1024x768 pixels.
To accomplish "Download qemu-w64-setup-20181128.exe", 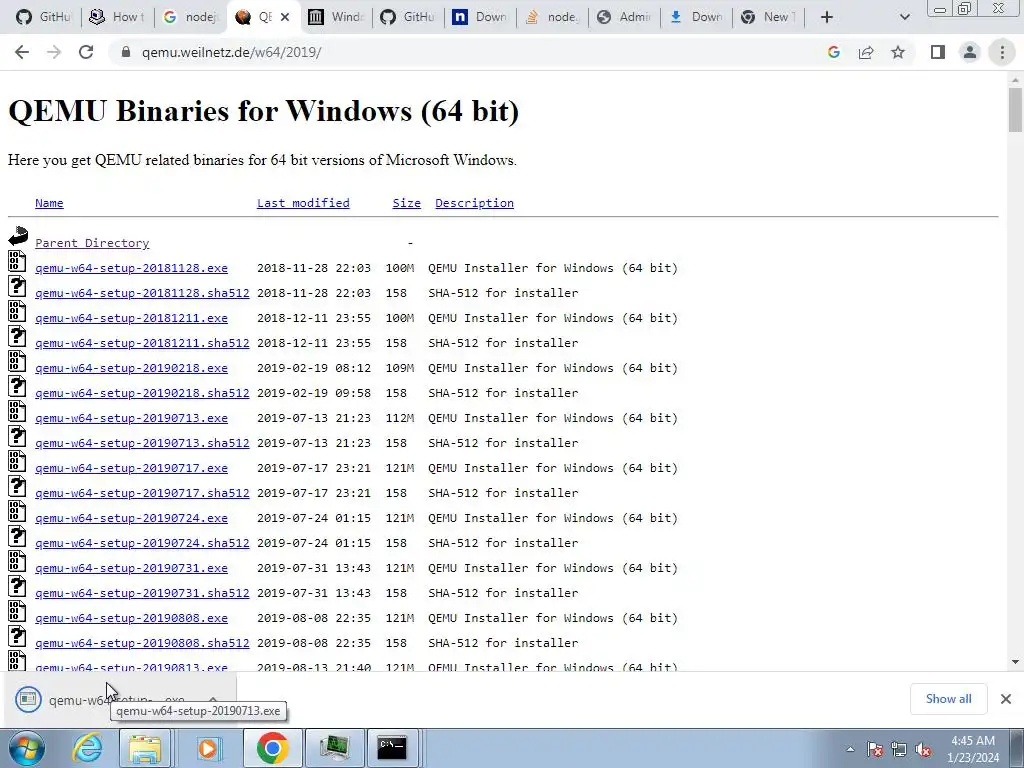I will tap(131, 268).
